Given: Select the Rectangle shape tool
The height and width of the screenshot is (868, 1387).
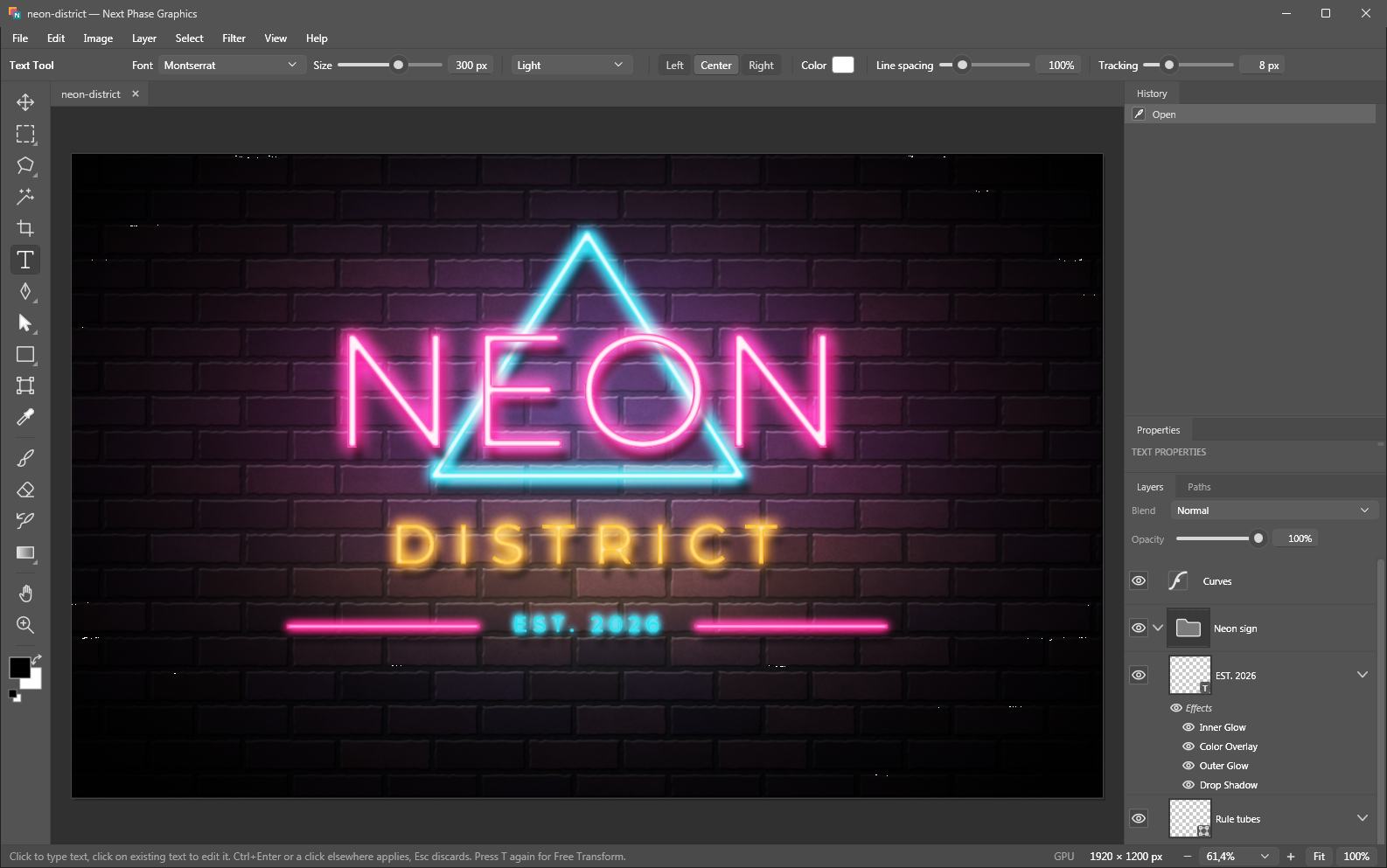Looking at the screenshot, I should (25, 354).
